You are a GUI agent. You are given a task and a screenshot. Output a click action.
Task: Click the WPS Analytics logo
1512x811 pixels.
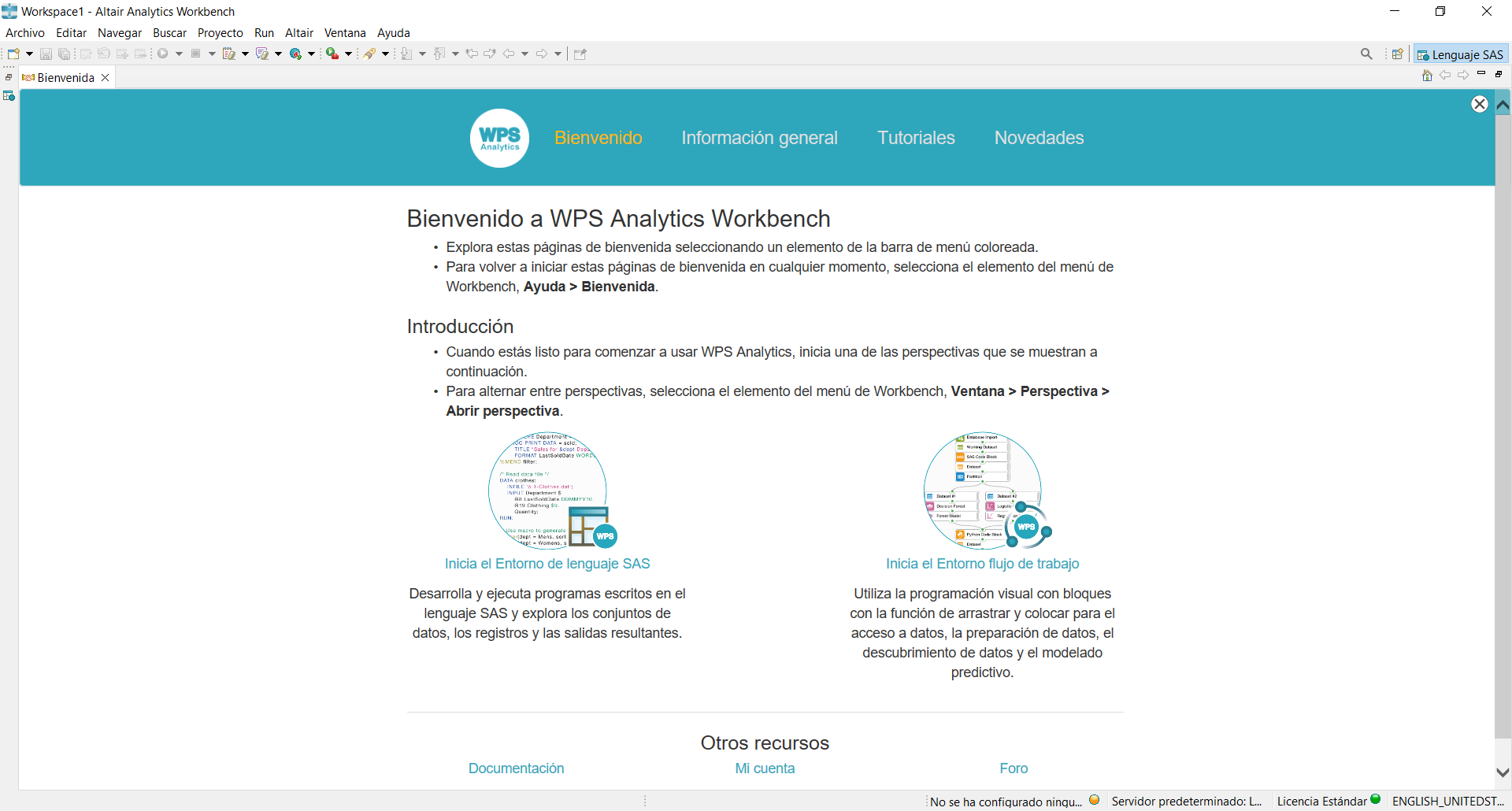point(500,138)
